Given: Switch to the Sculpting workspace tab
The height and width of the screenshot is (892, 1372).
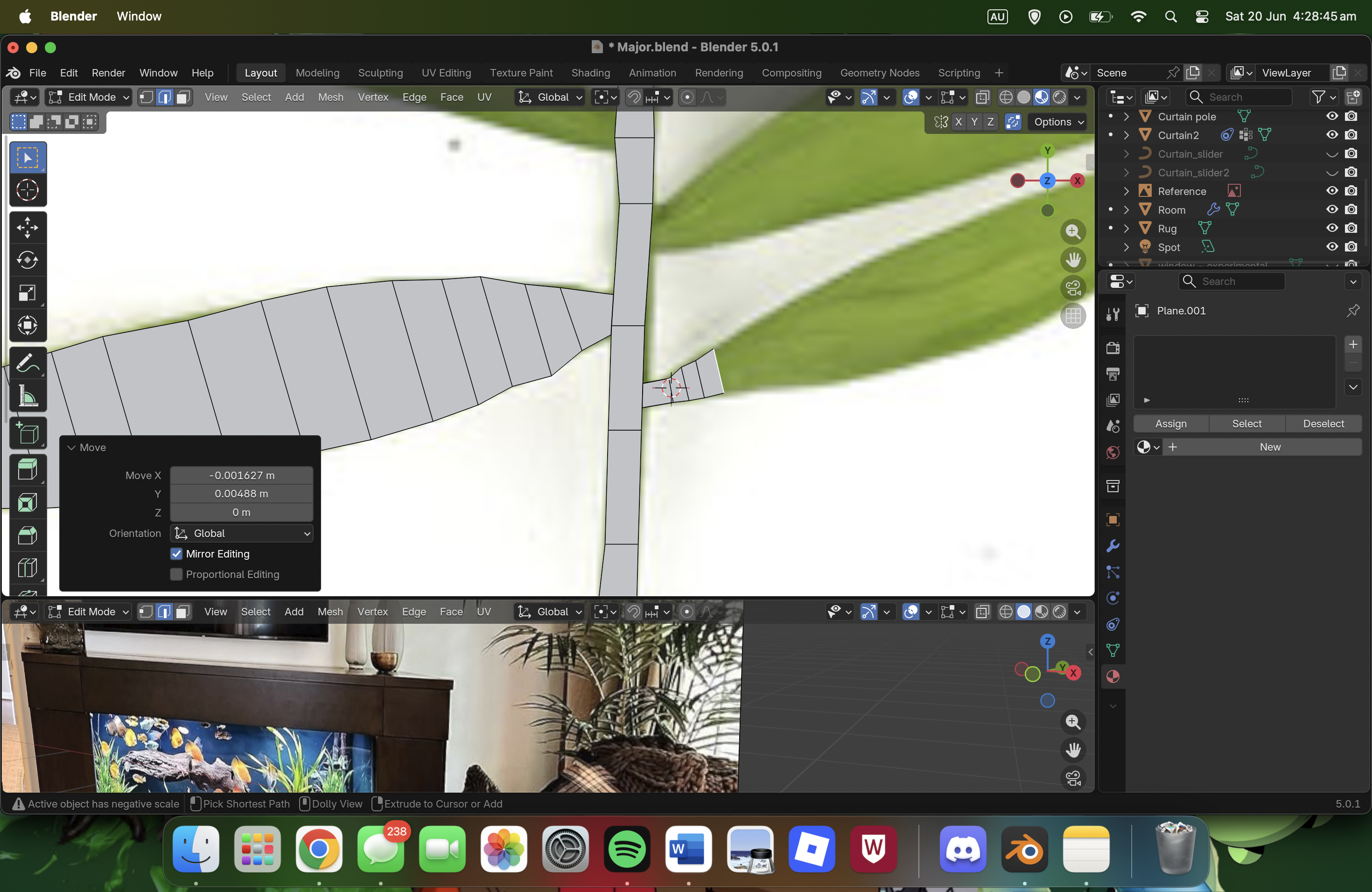Looking at the screenshot, I should pyautogui.click(x=380, y=73).
